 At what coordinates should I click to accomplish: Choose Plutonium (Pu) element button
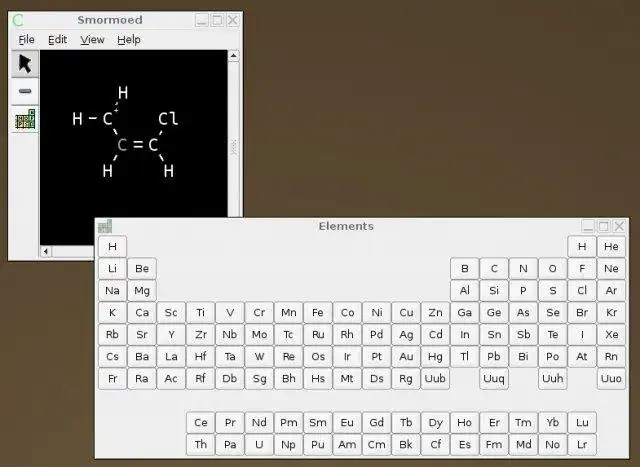tap(318, 445)
